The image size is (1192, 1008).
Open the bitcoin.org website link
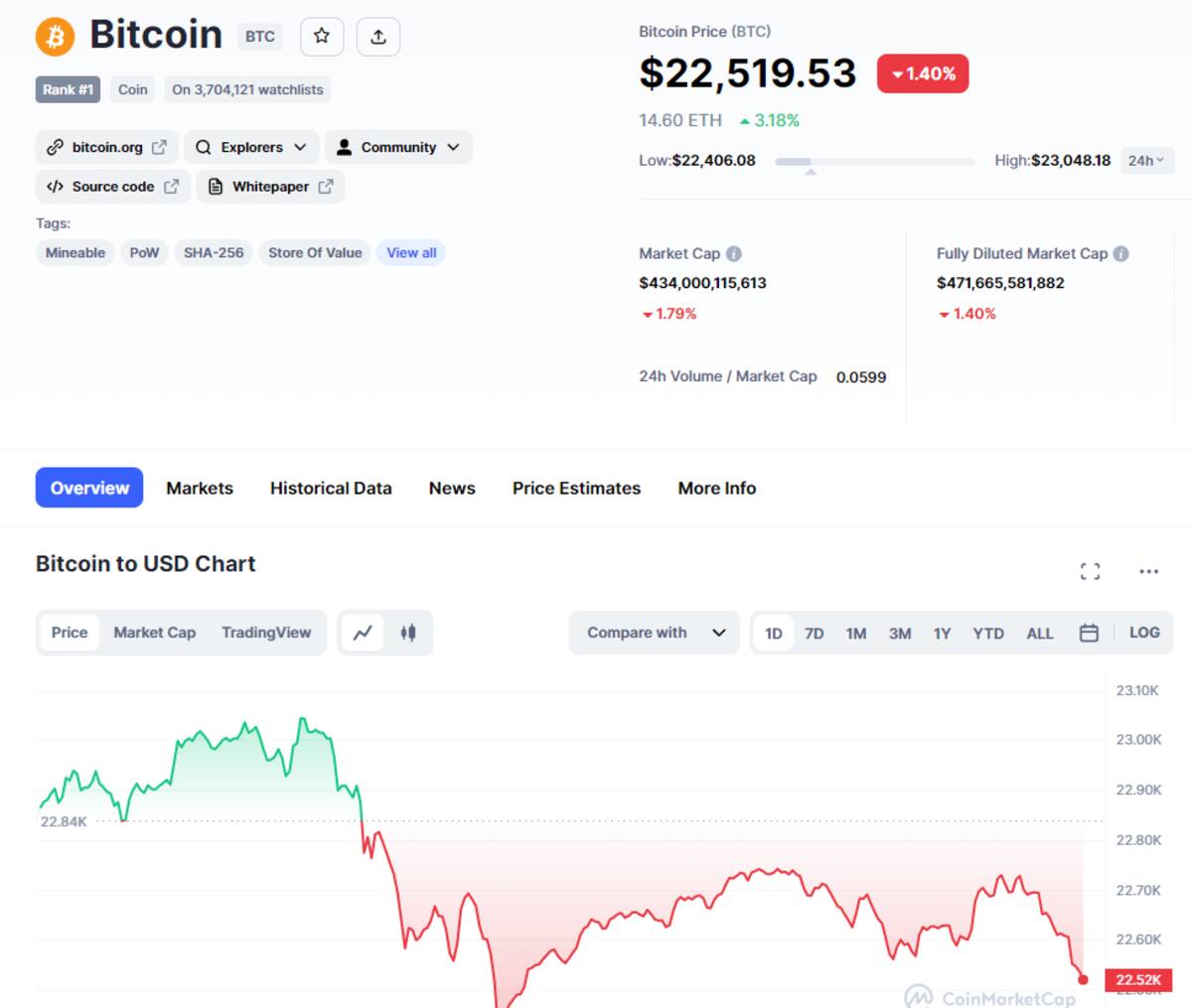pyautogui.click(x=107, y=147)
